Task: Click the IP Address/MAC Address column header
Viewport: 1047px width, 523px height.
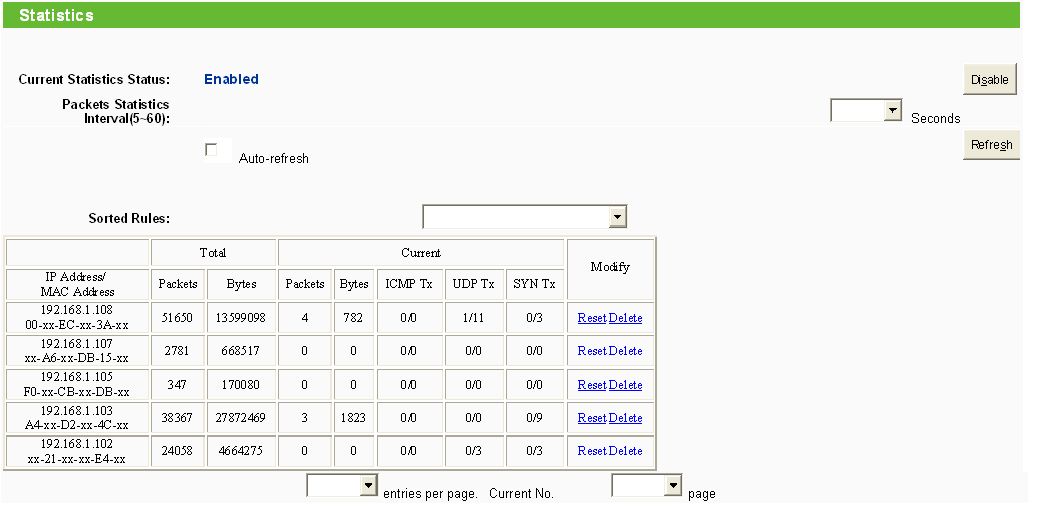Action: (78, 284)
